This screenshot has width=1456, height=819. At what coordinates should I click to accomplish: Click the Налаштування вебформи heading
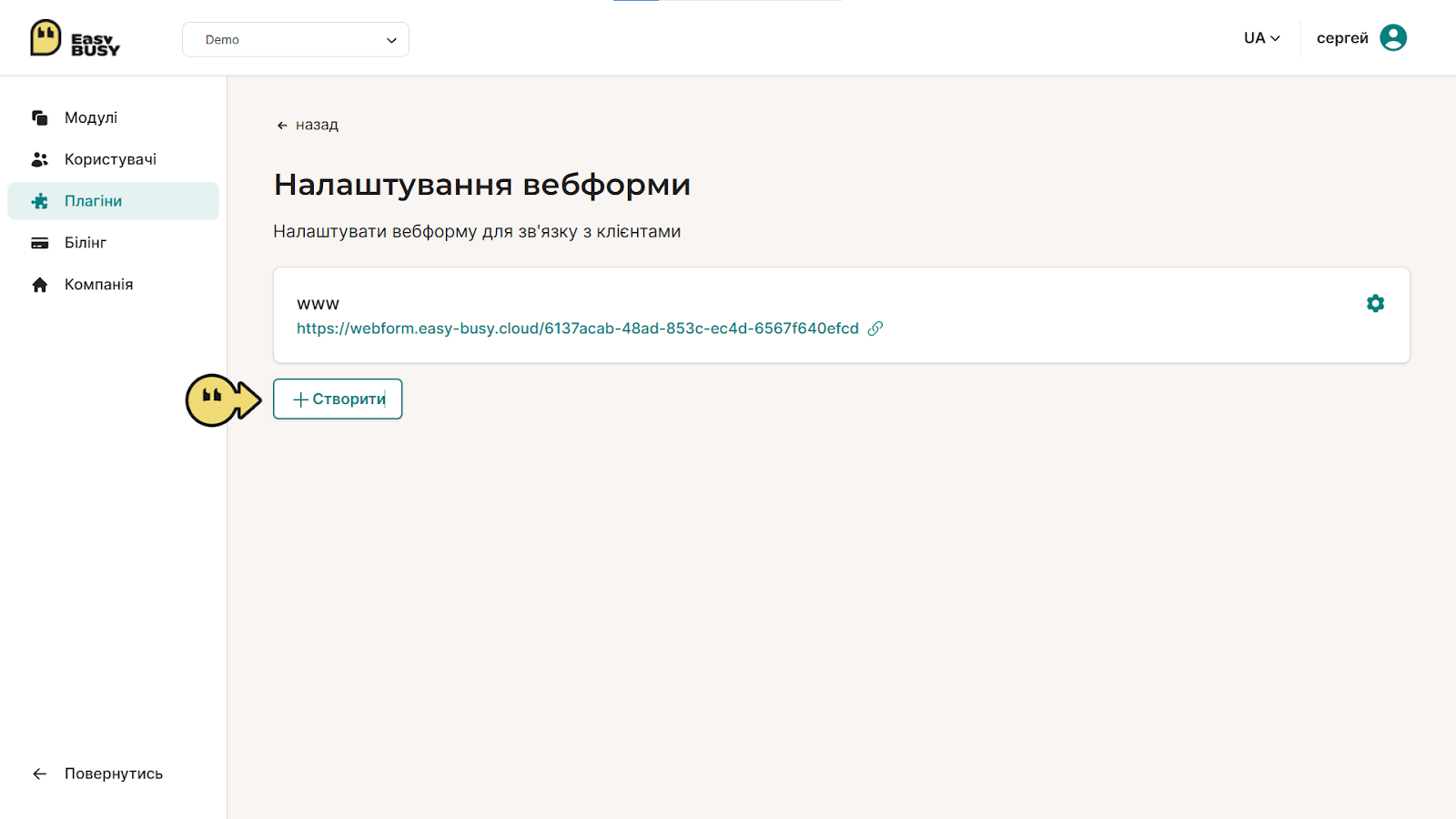click(482, 185)
